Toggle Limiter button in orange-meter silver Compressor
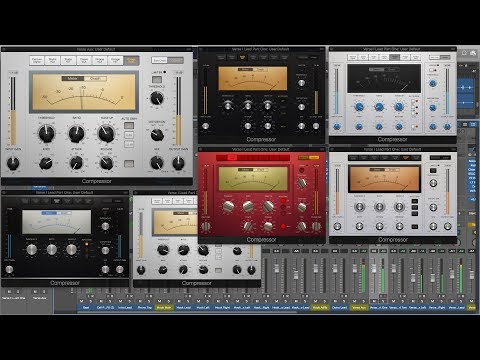Image resolution: width=480 pixels, height=360 pixels. coord(433,171)
